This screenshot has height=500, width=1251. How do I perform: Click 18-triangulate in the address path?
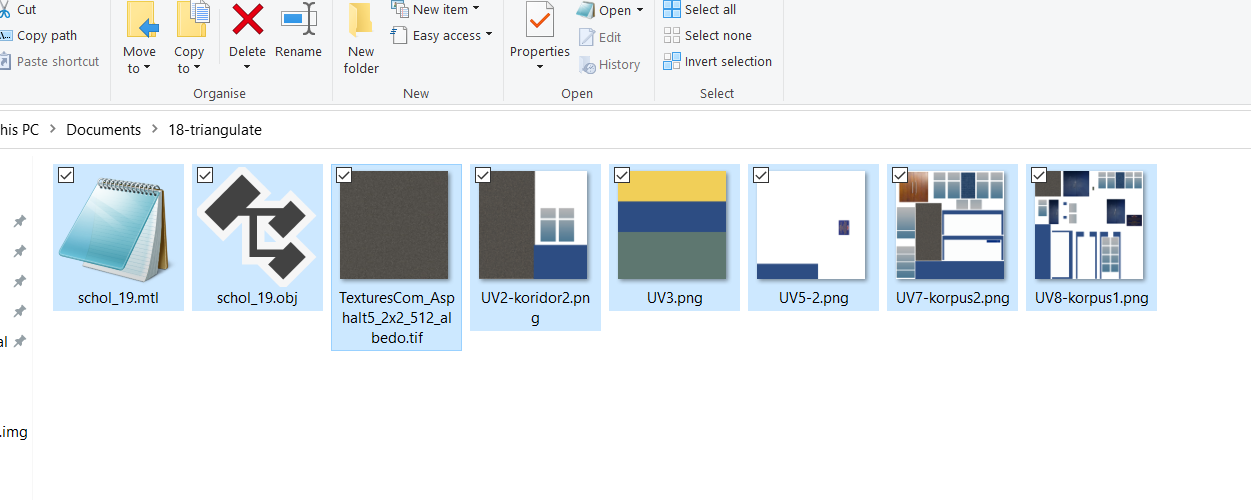coord(215,130)
